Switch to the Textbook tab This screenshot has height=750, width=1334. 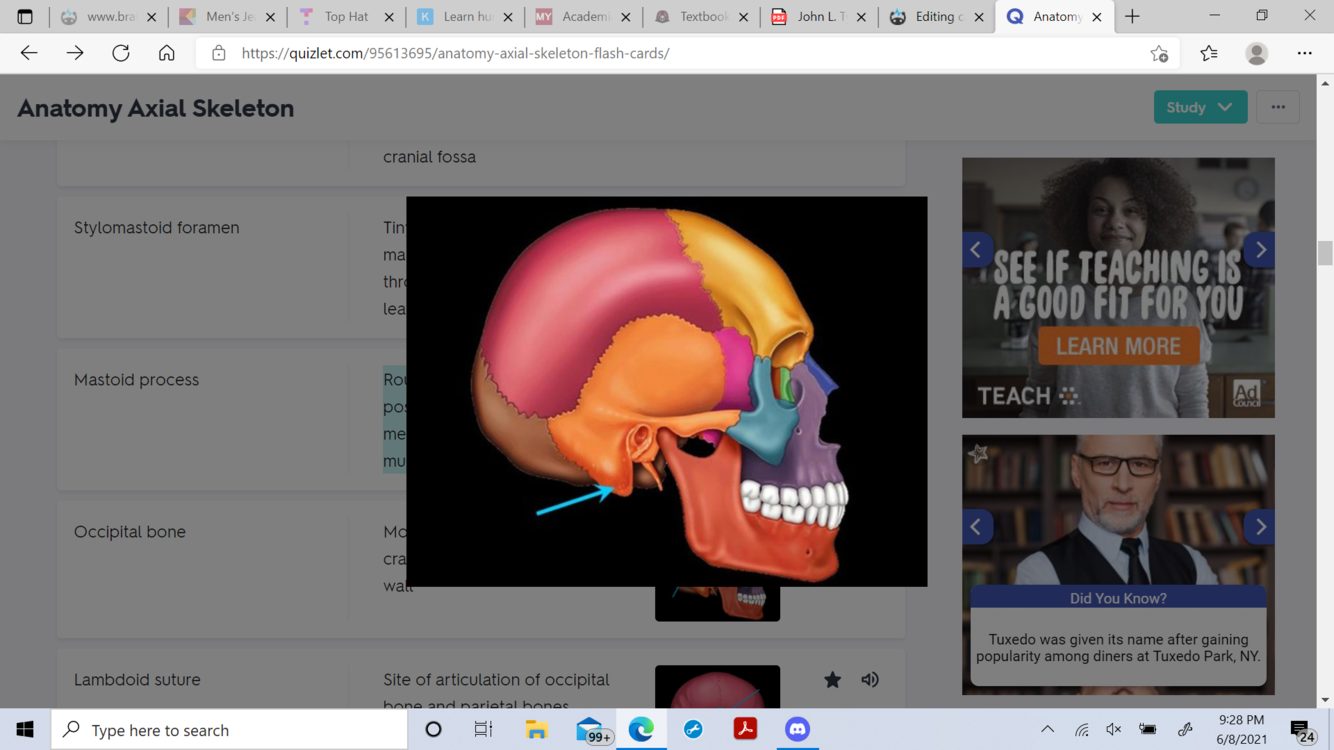coord(702,16)
